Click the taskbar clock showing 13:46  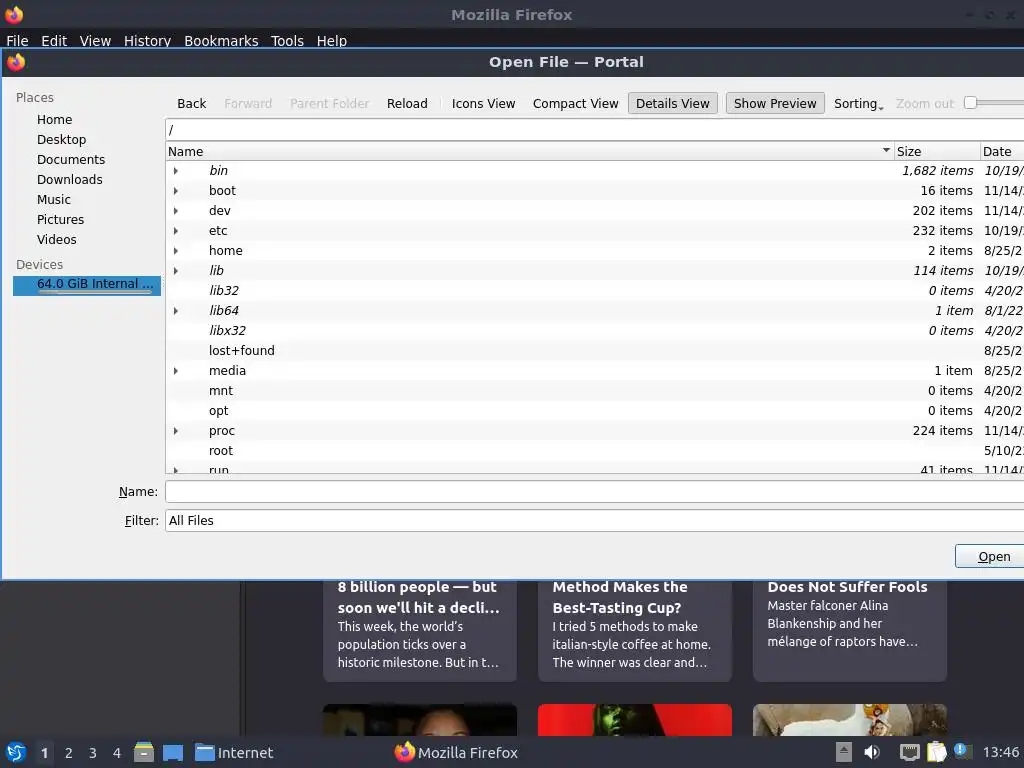[x=1000, y=753]
